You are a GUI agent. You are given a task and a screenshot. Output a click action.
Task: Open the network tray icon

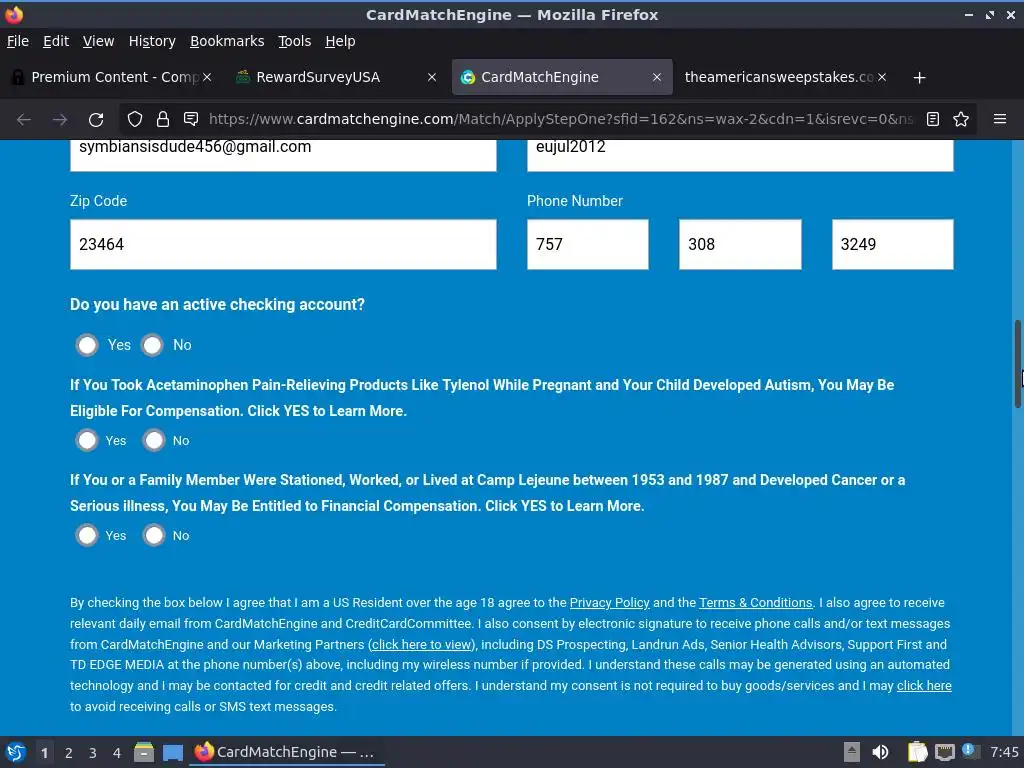click(x=944, y=752)
